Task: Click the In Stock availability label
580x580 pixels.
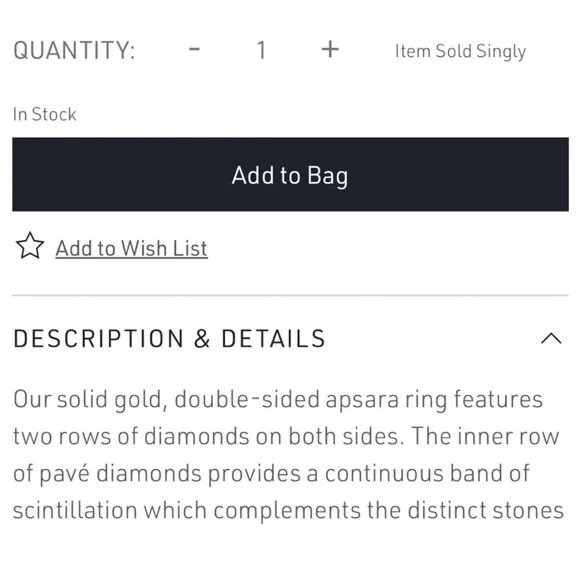Action: (45, 114)
